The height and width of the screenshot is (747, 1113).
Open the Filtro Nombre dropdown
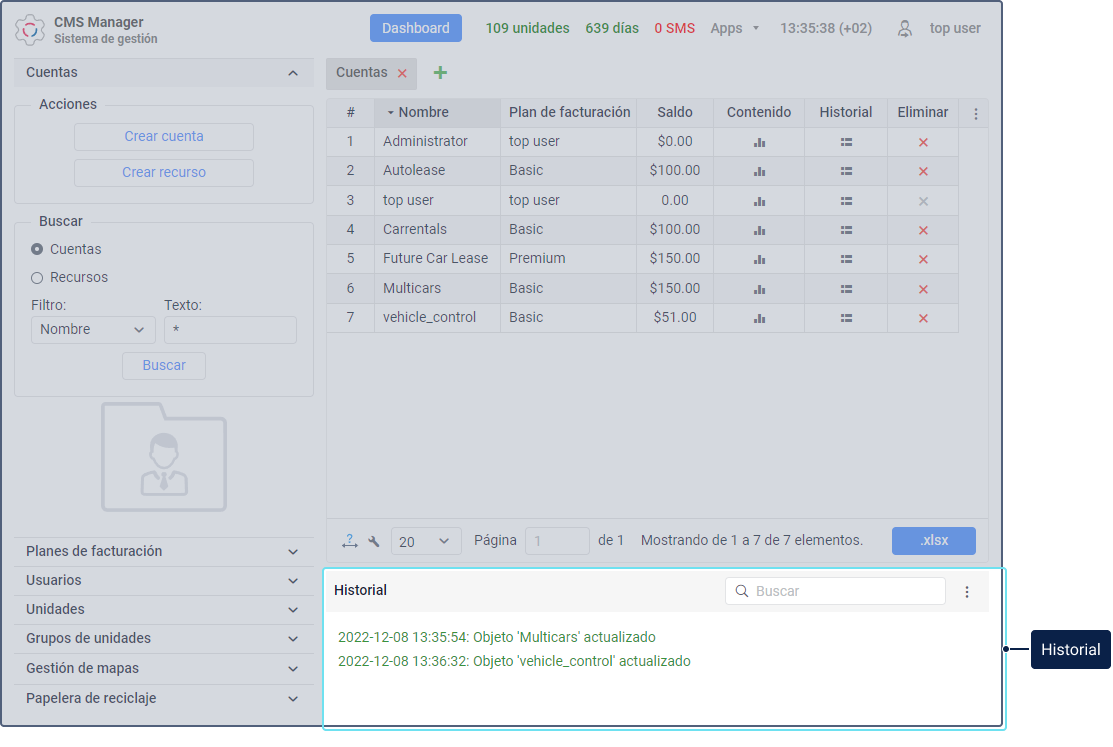(x=92, y=329)
